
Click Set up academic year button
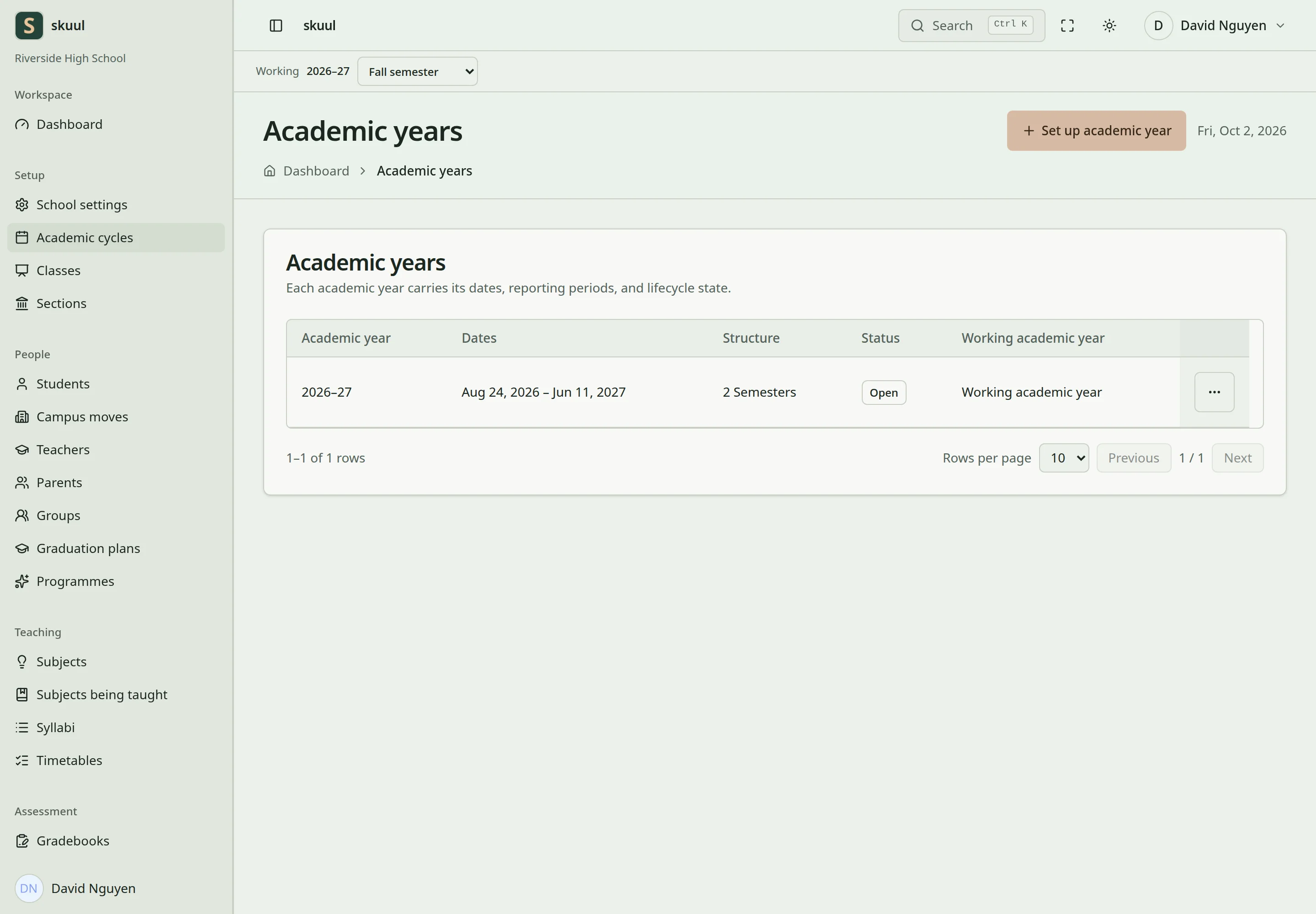(x=1096, y=131)
